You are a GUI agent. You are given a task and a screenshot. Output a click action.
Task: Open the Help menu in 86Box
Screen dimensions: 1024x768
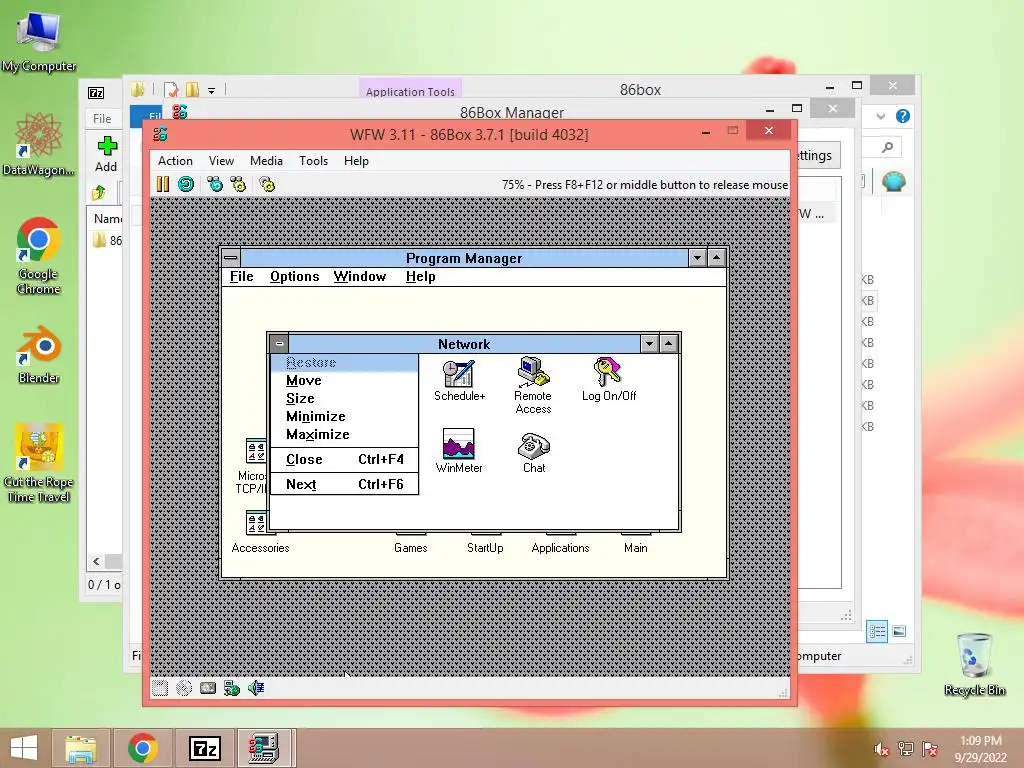pos(357,161)
